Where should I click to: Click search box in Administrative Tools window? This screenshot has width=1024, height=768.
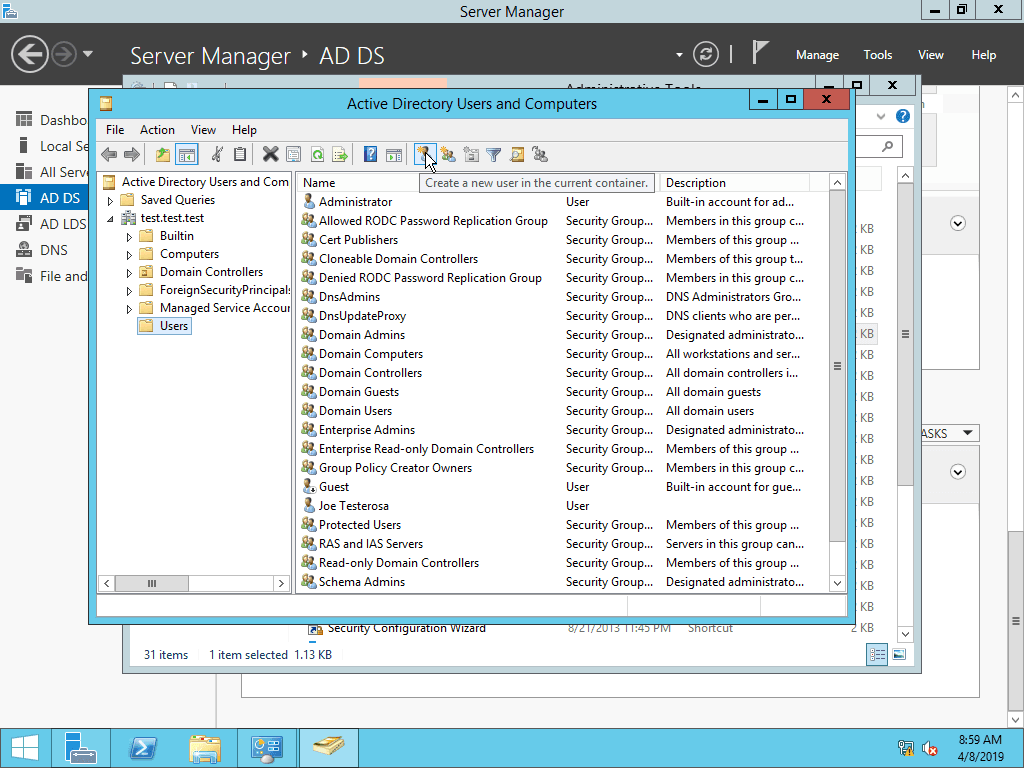pos(878,146)
